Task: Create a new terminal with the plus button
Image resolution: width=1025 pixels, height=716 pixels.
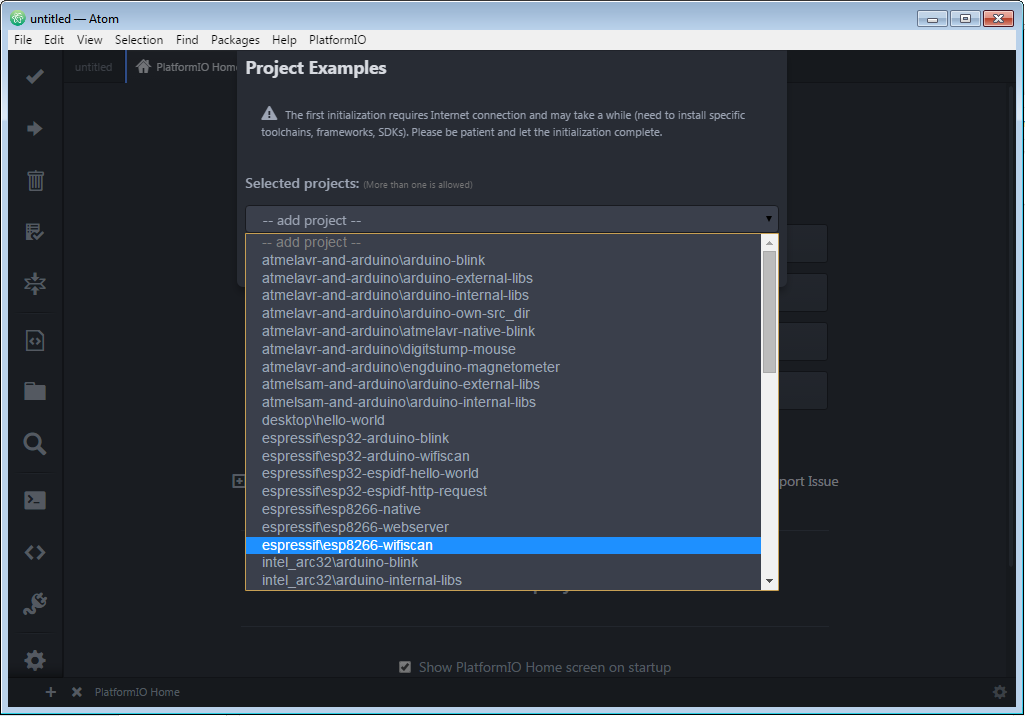Action: point(50,691)
